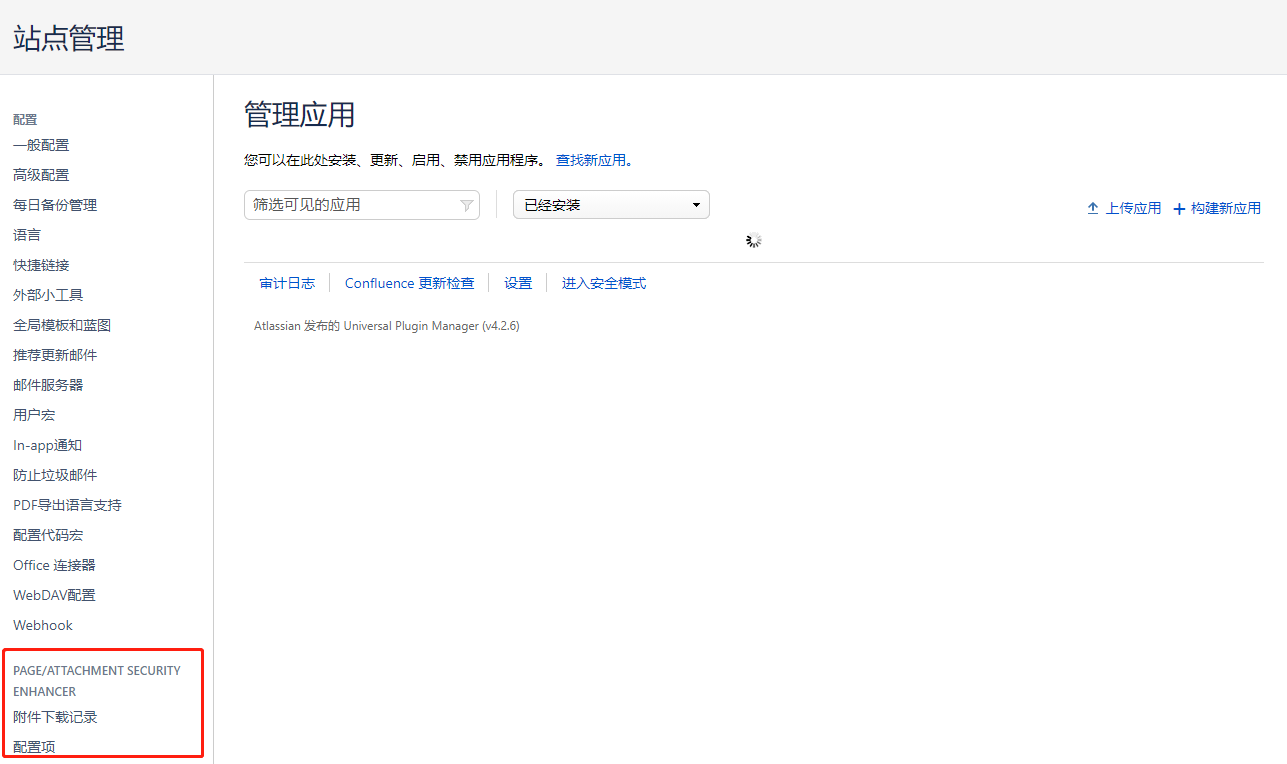Open Webhook in the sidebar

(x=43, y=625)
